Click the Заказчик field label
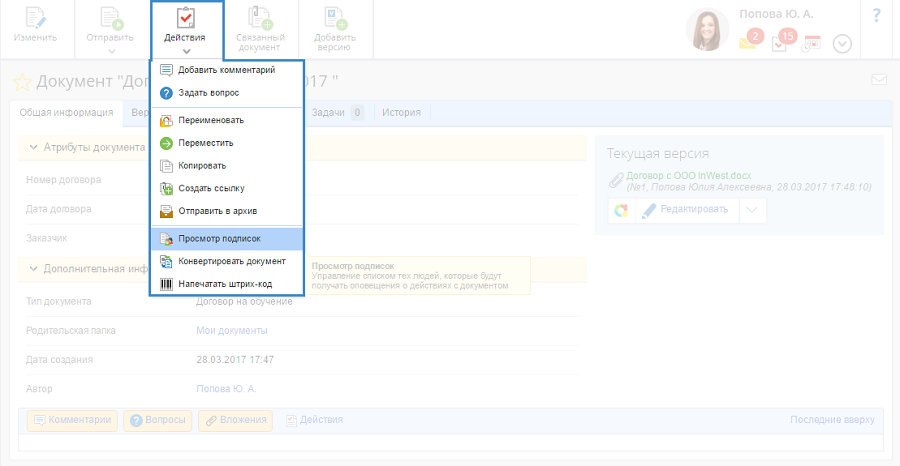This screenshot has width=900, height=466. pyautogui.click(x=46, y=238)
